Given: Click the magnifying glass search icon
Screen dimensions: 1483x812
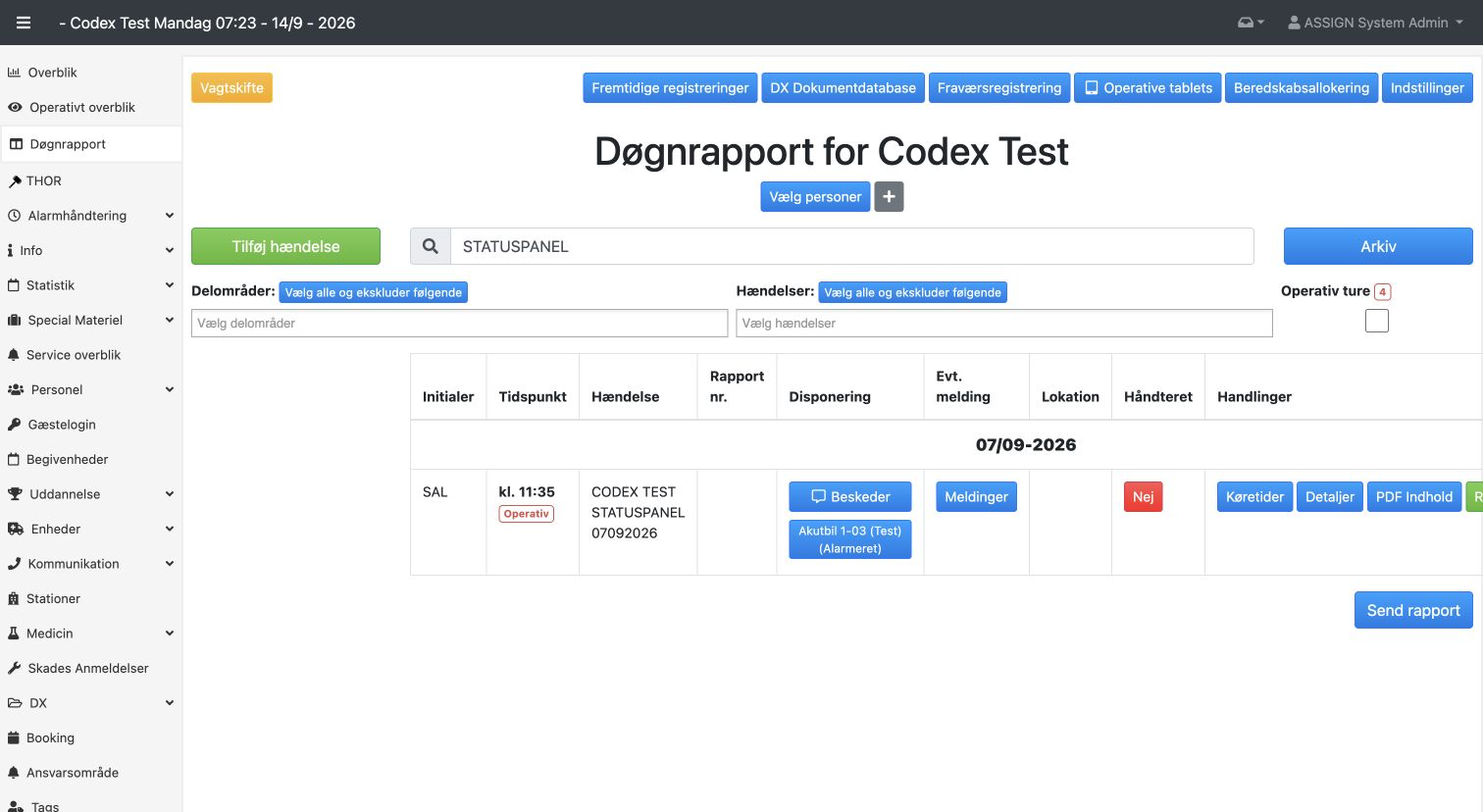Looking at the screenshot, I should 431,246.
